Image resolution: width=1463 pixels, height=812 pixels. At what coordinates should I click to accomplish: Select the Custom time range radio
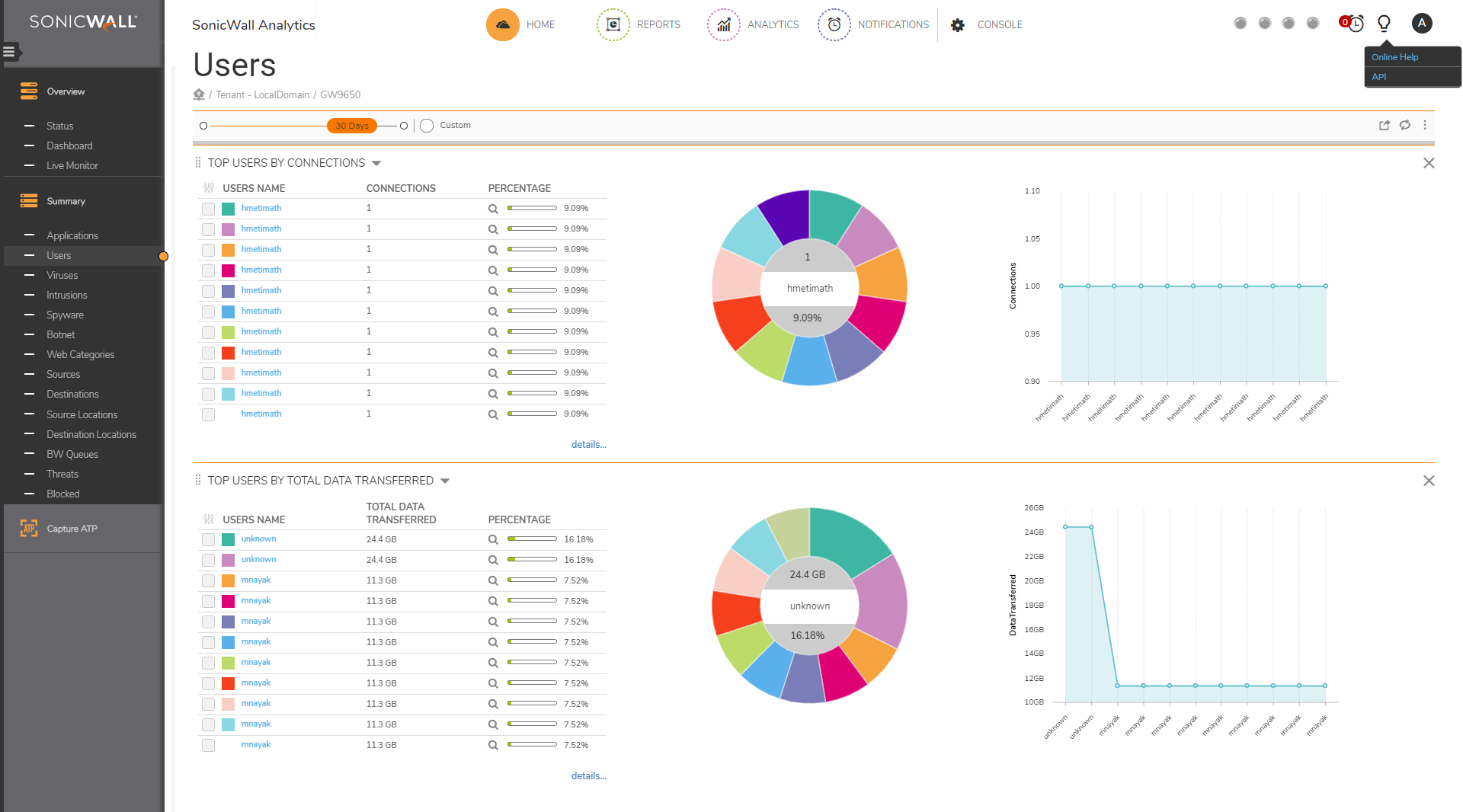[x=427, y=126]
